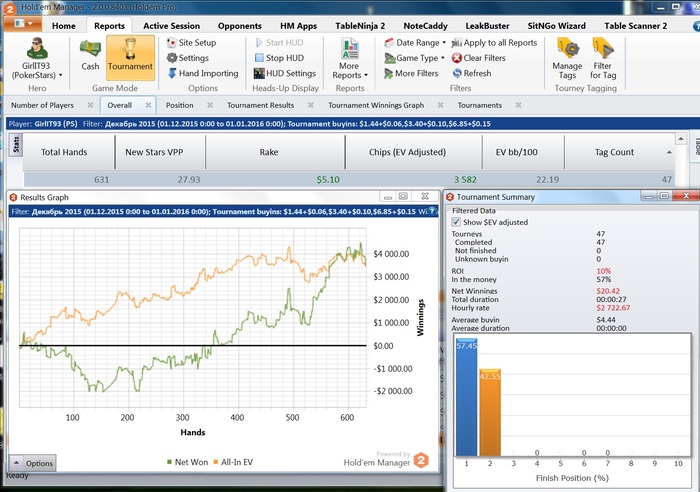Open the Settings gear option
The image size is (700, 492).
pos(188,58)
